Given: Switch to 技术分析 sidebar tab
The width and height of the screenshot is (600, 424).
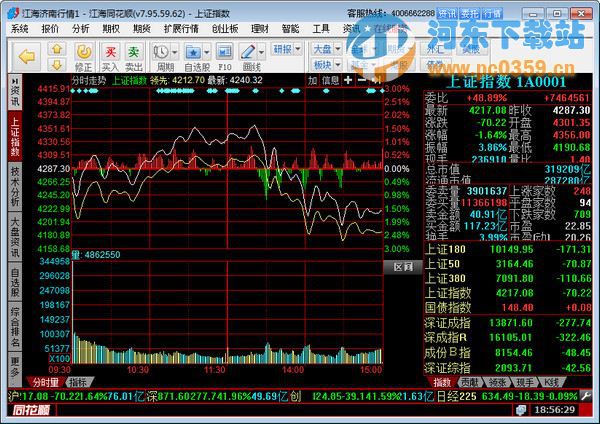Looking at the screenshot, I should 15,186.
